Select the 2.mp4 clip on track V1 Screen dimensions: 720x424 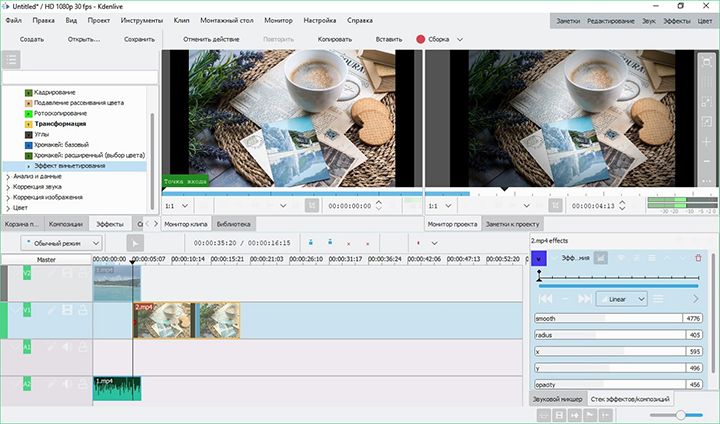pyautogui.click(x=186, y=320)
